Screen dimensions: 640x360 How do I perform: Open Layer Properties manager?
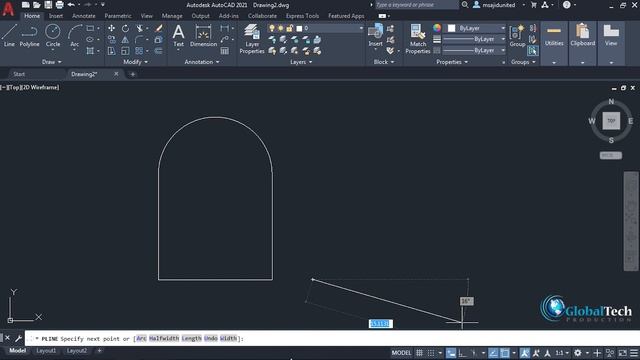[x=252, y=39]
